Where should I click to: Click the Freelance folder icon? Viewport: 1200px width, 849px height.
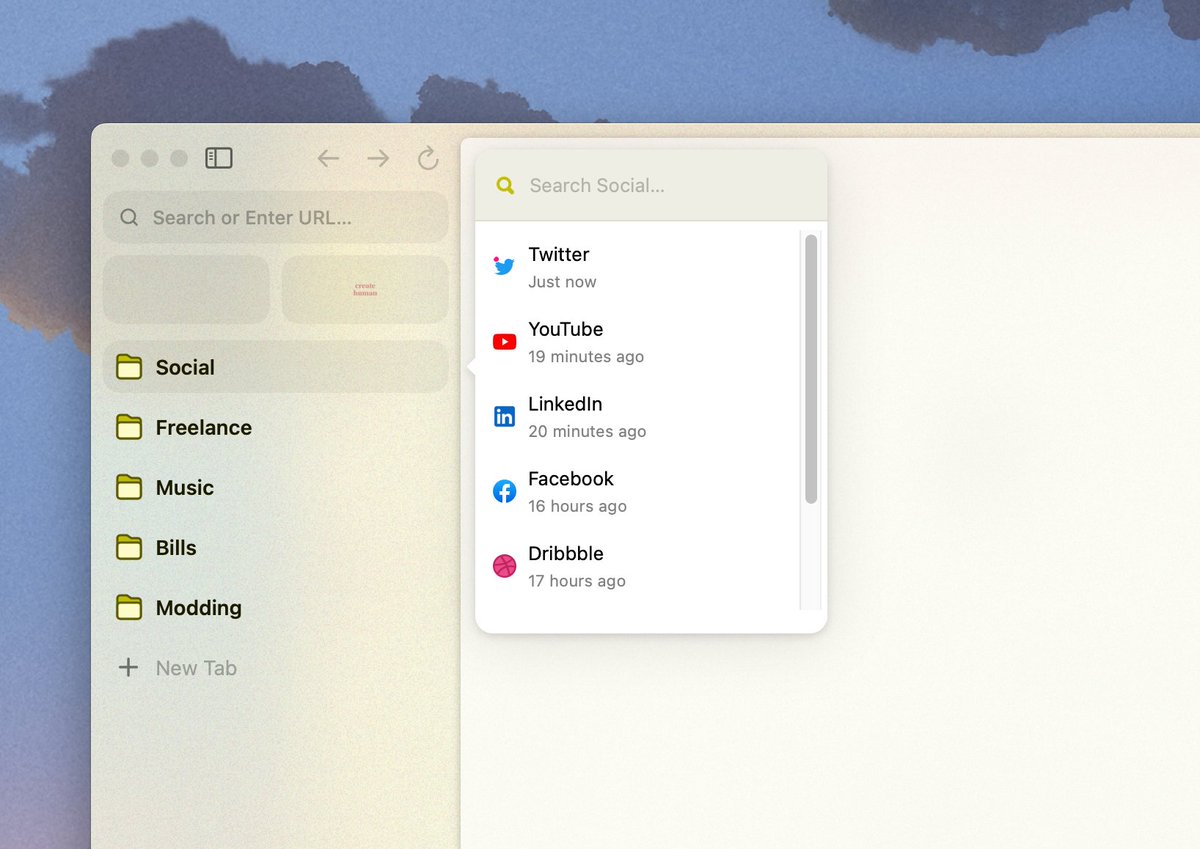(x=129, y=427)
